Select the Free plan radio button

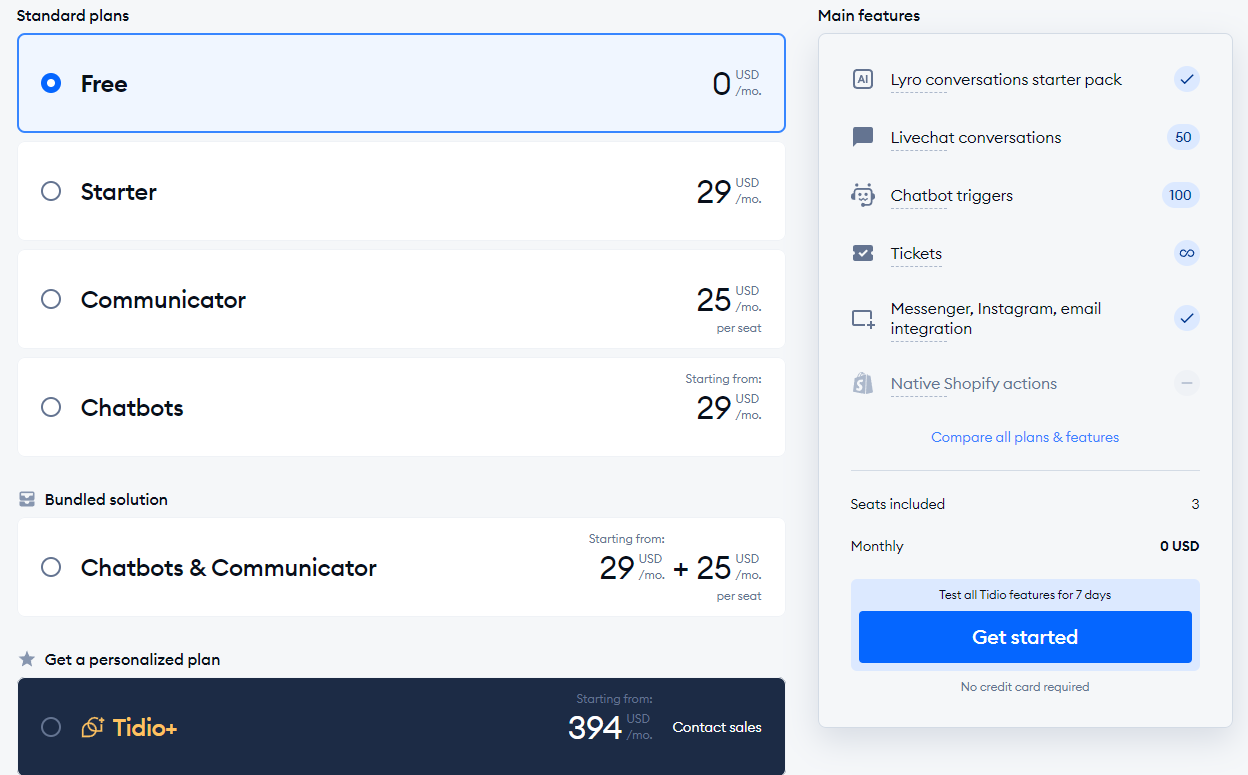(x=51, y=83)
